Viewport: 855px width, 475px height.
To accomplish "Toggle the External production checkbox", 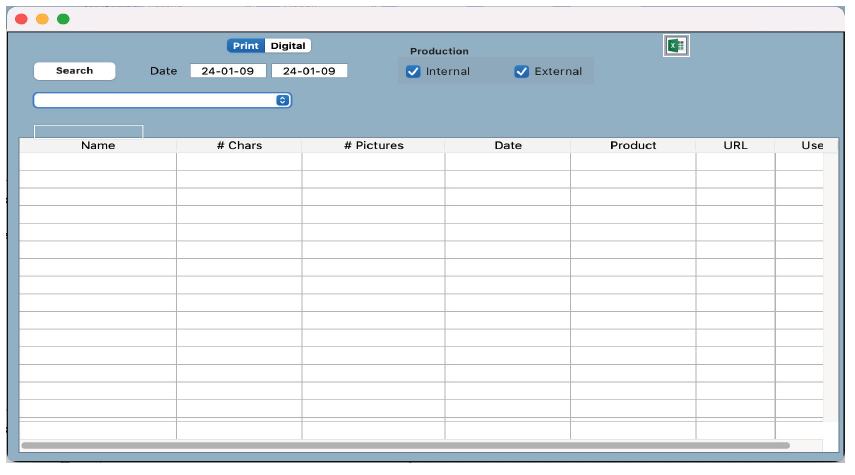I will [x=521, y=72].
